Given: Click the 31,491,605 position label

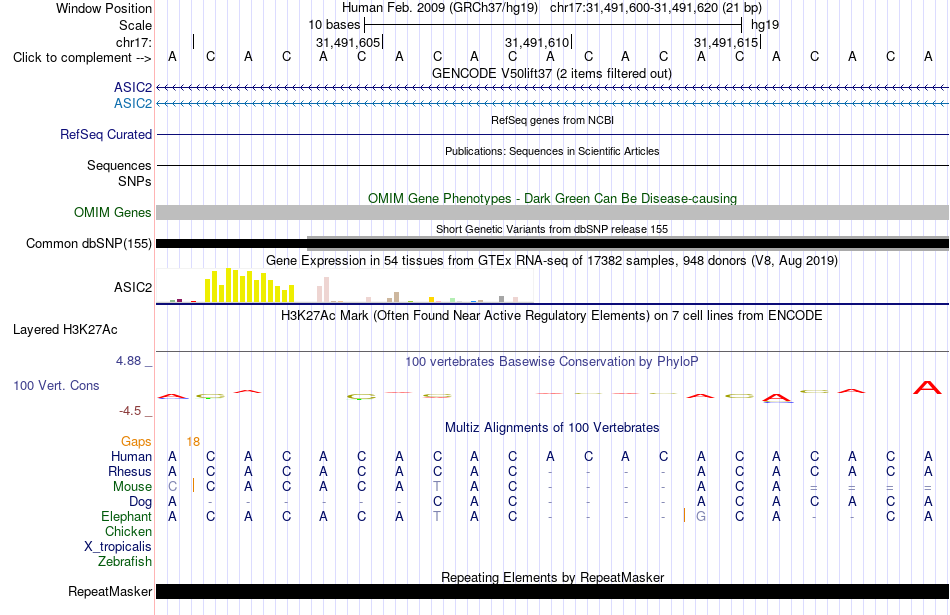Looking at the screenshot, I should click(x=348, y=42).
